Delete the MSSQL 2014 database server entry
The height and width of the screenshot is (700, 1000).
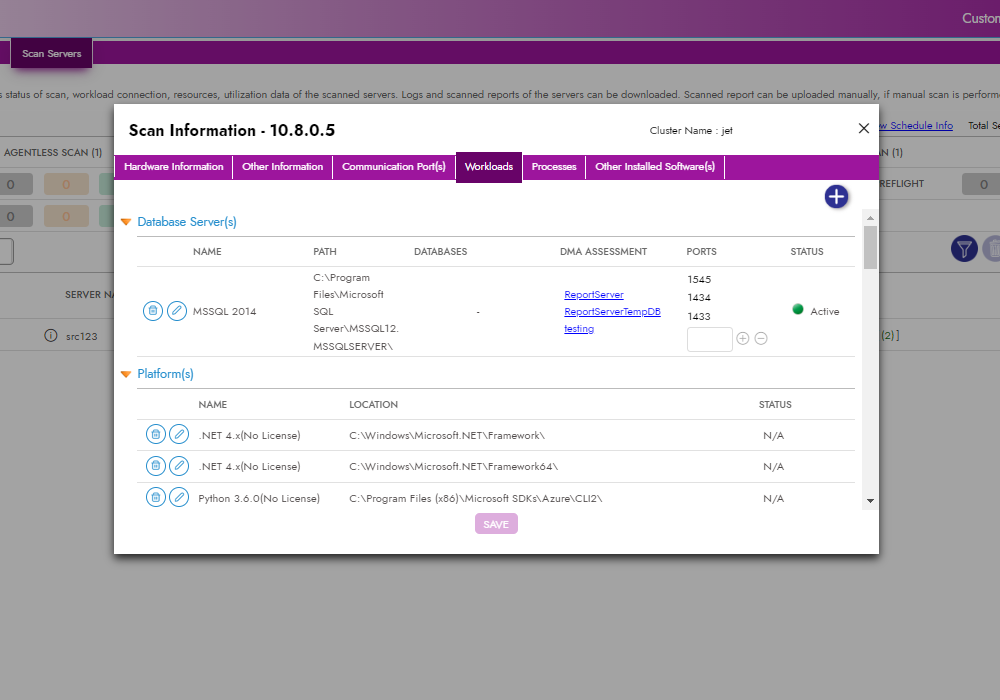(x=153, y=311)
